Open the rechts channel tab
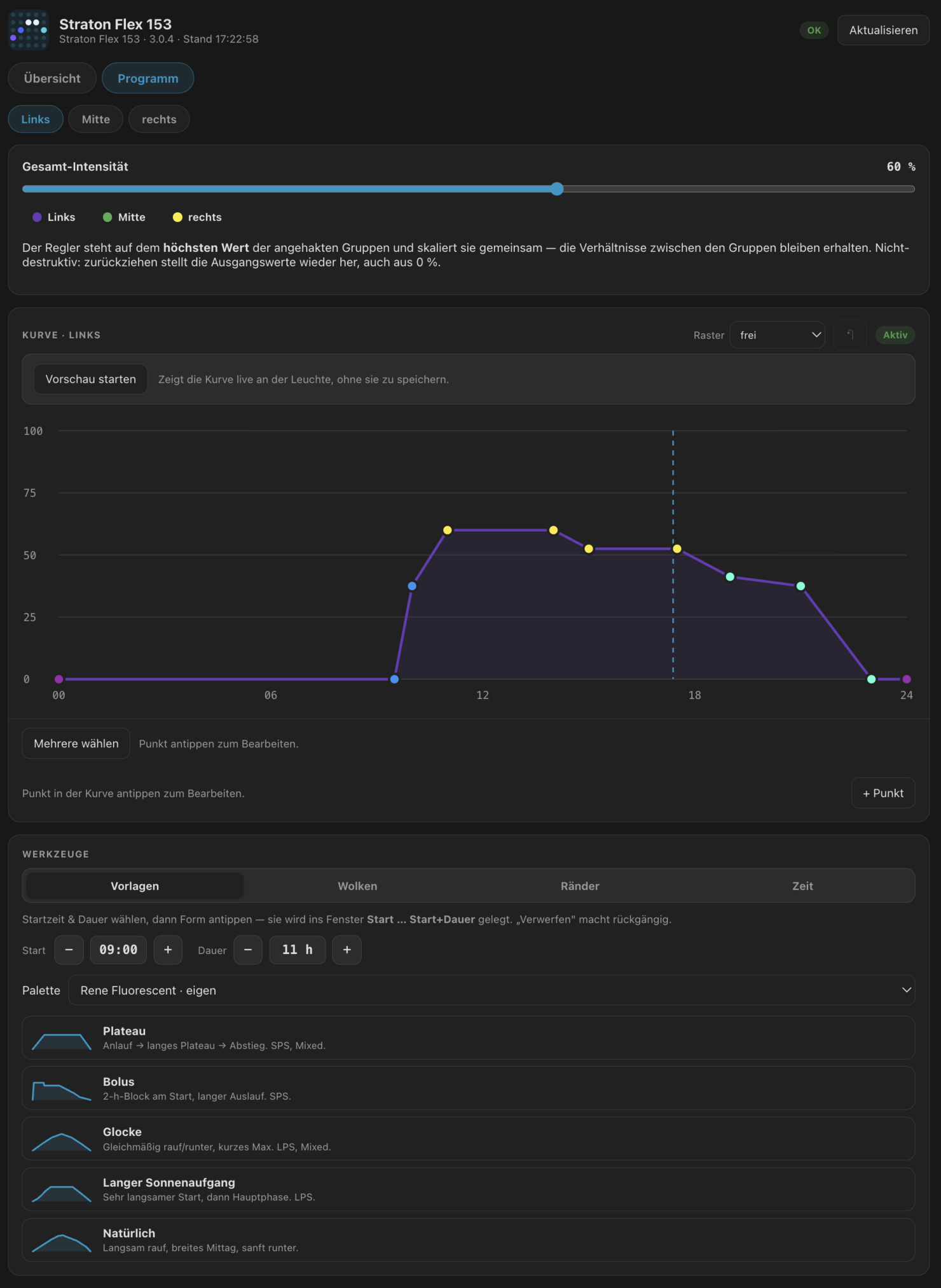 pyautogui.click(x=159, y=119)
